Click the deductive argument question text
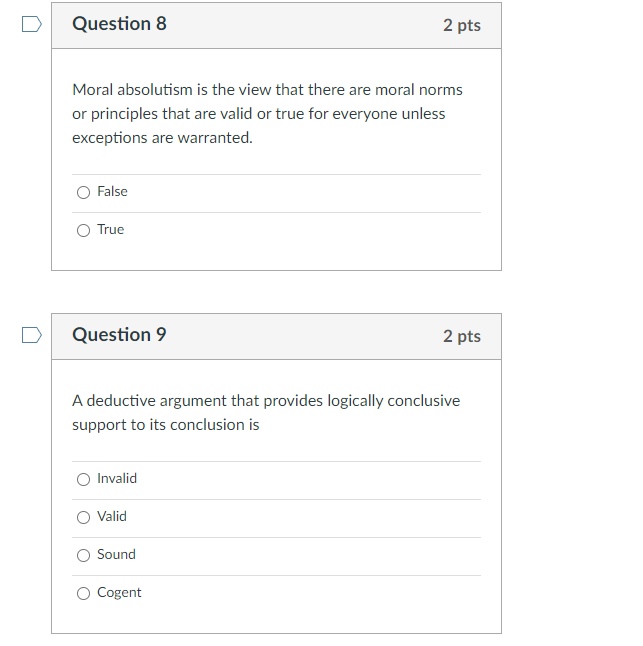This screenshot has height=646, width=643. click(266, 412)
